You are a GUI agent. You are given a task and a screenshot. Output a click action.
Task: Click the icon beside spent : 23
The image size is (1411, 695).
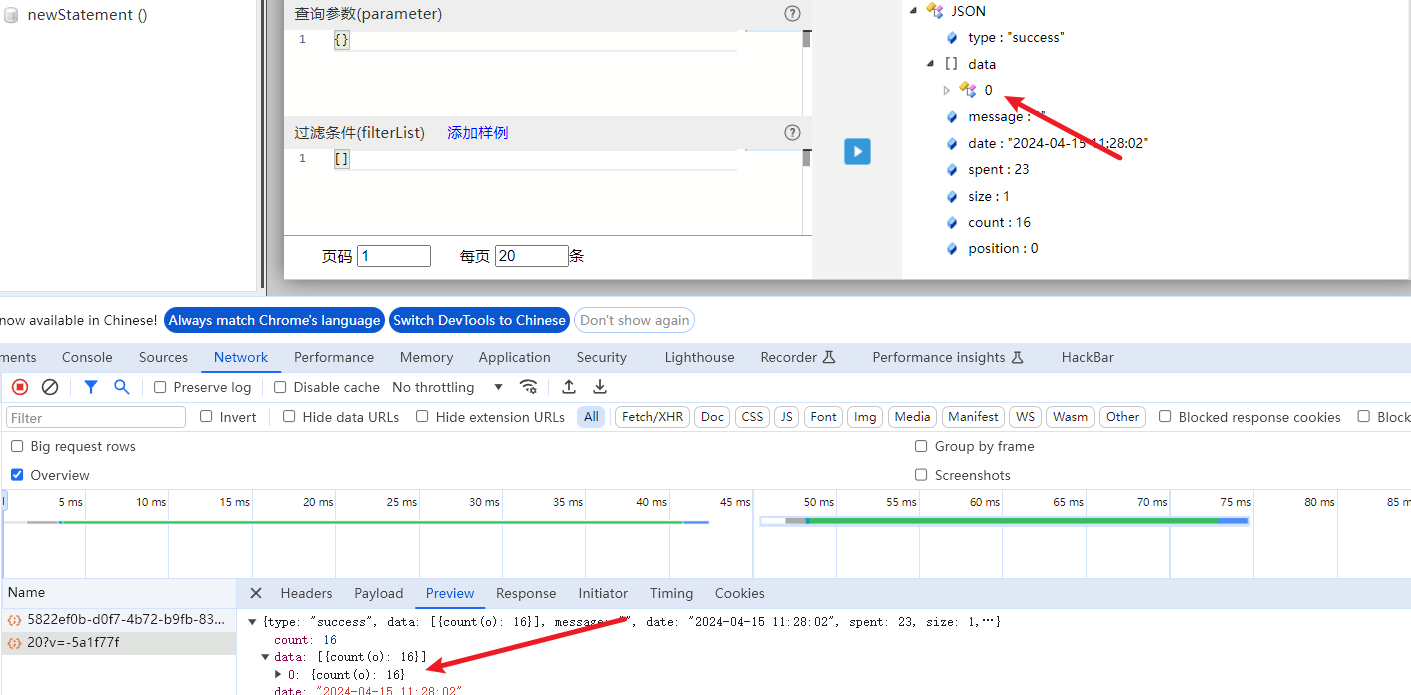coord(953,169)
